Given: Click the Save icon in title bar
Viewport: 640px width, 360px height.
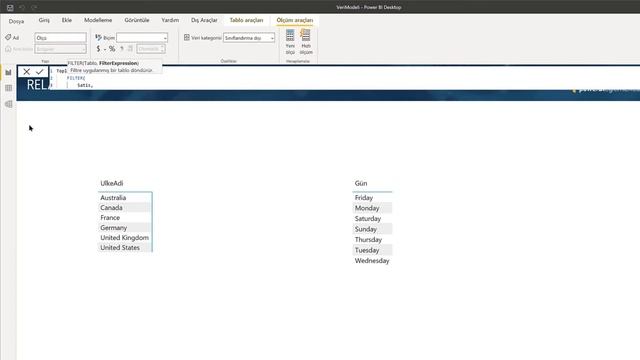Looking at the screenshot, I should (x=10, y=7).
